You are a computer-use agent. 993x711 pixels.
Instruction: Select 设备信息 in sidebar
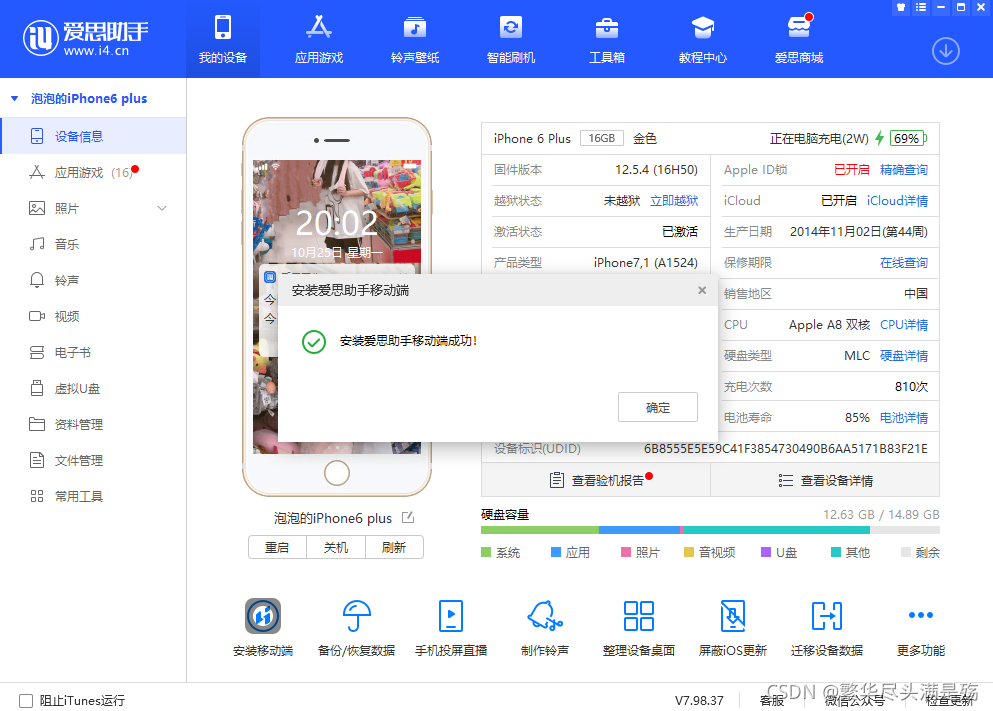[x=93, y=136]
